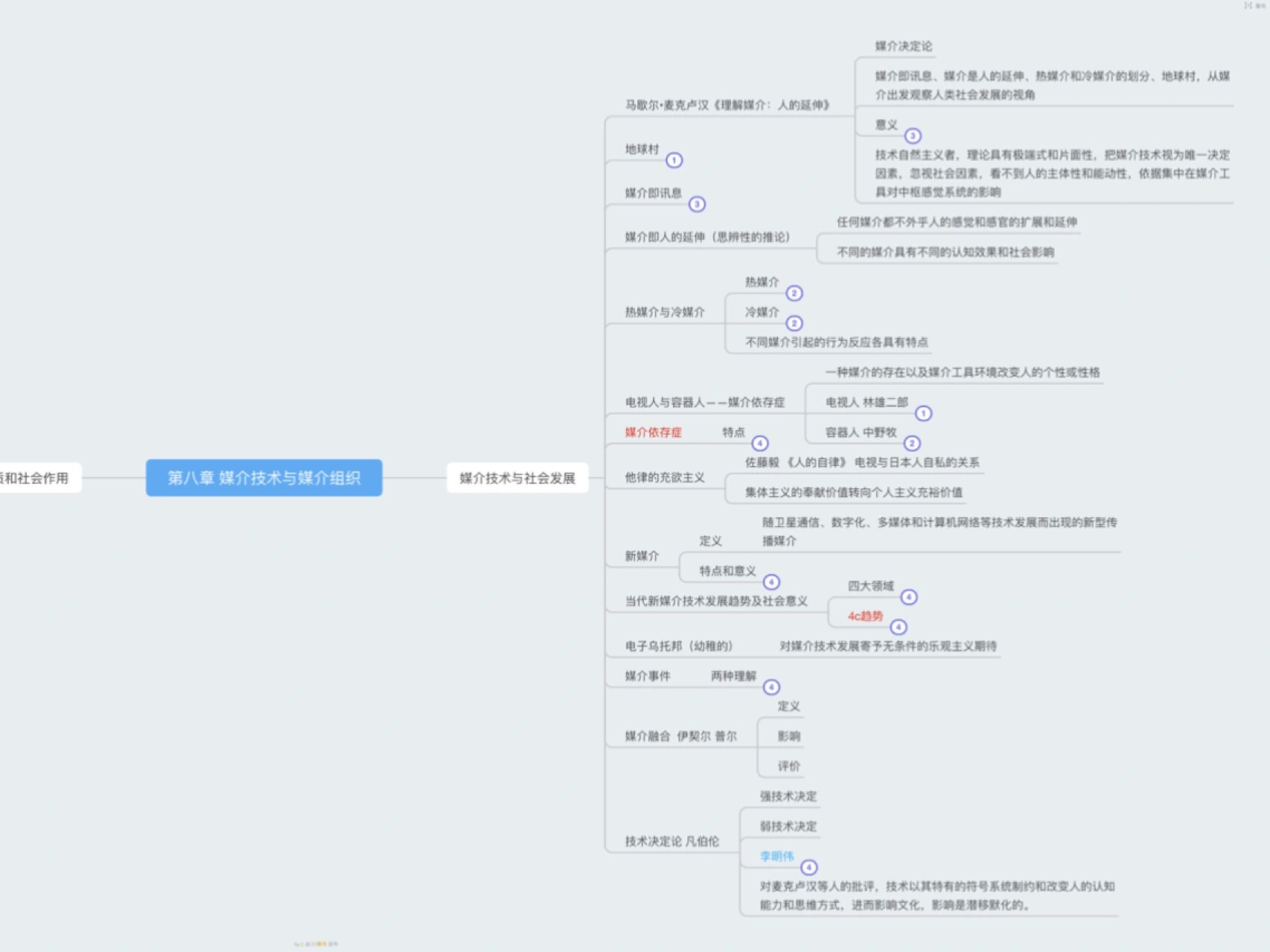Select the 媒介即讯息、媒介是人的延伸 summary node
Screen dimensions: 1270x952
tap(1052, 85)
